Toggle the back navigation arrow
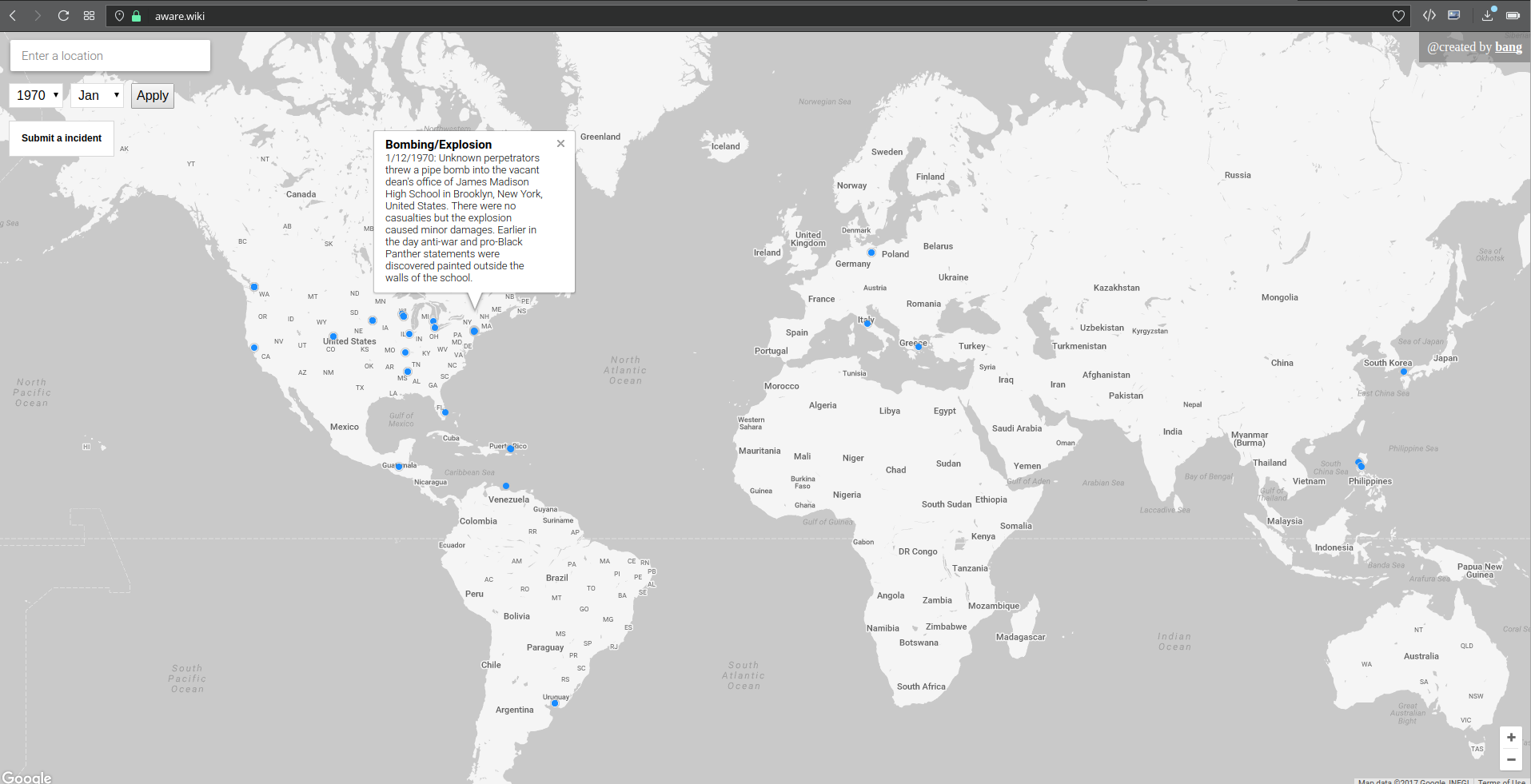This screenshot has height=784, width=1531. pos(12,15)
